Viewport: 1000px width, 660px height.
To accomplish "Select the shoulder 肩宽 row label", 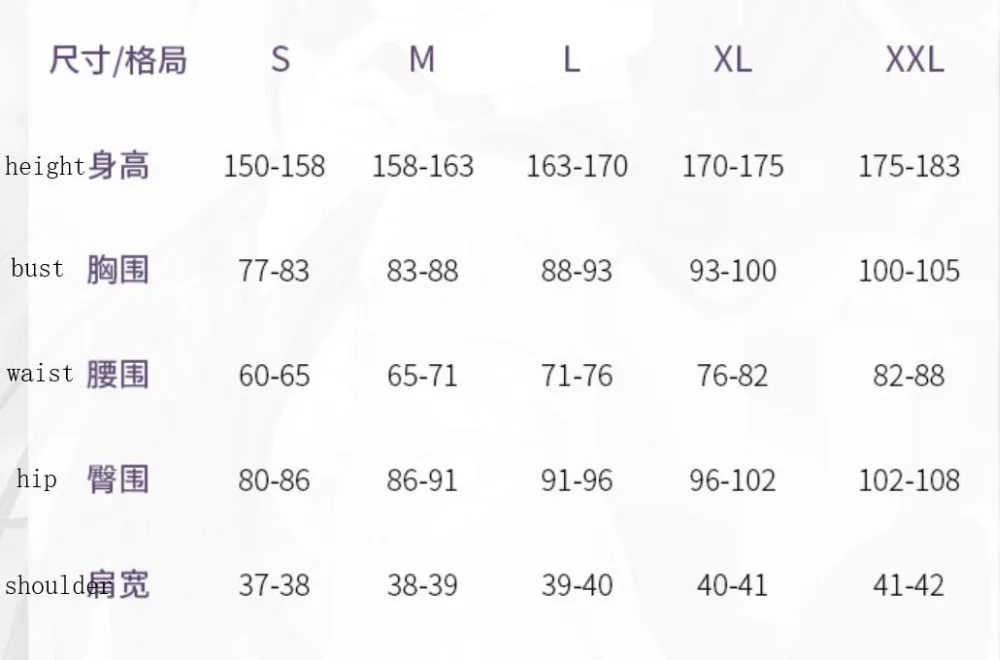I will pos(78,584).
